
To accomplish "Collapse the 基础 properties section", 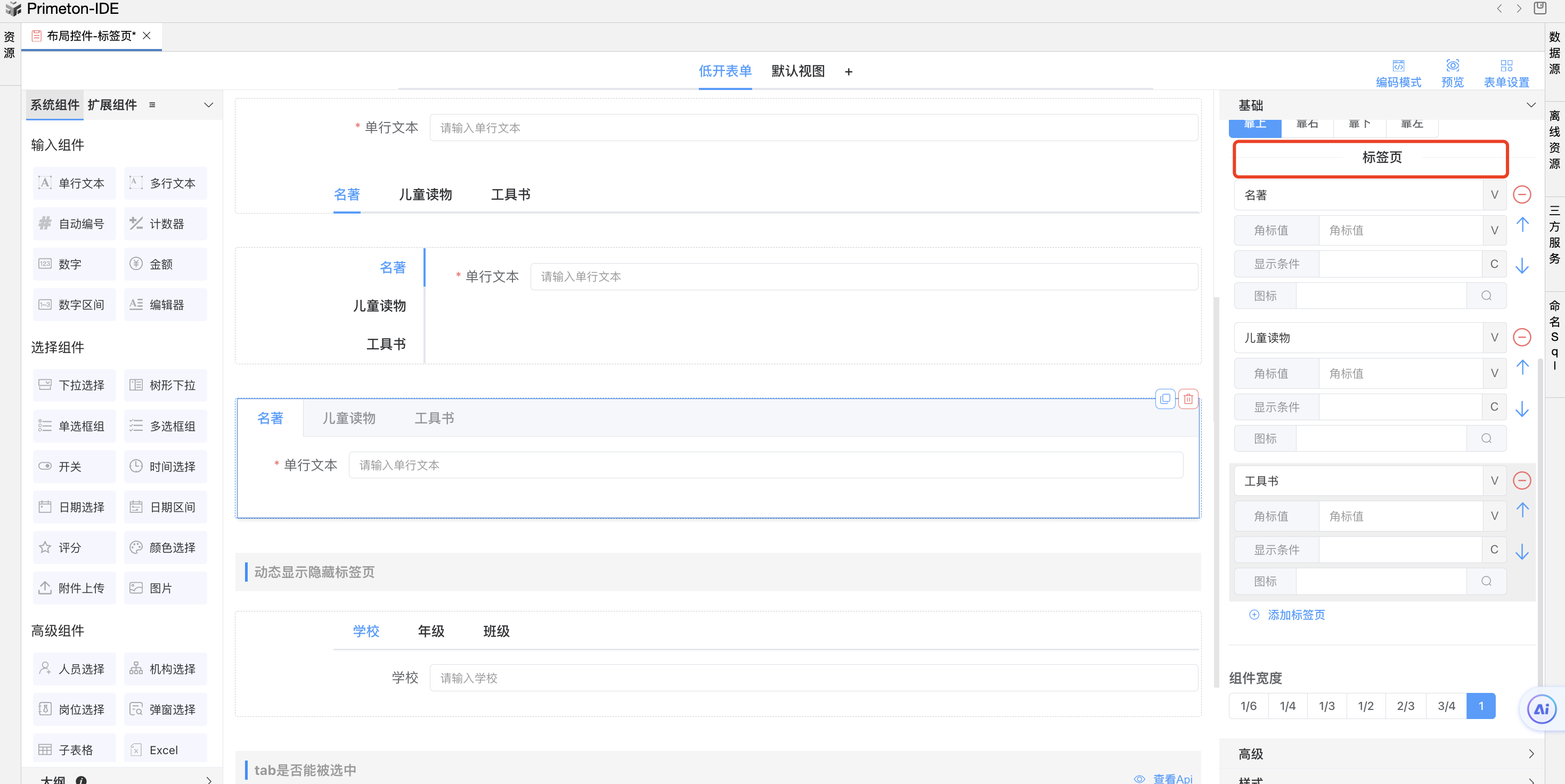I will click(x=1530, y=105).
